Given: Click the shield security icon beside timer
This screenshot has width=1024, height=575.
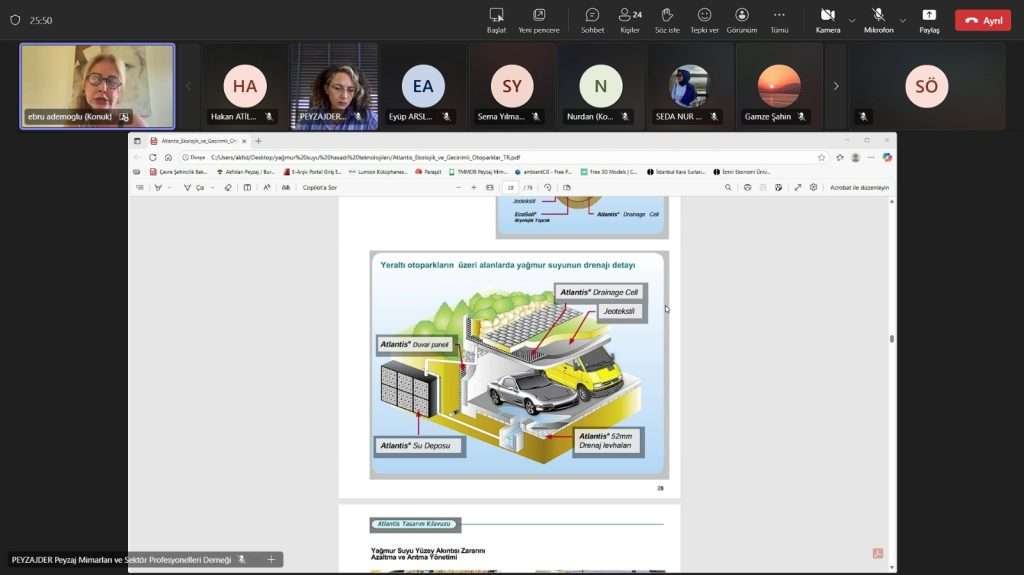Looking at the screenshot, I should pos(15,20).
